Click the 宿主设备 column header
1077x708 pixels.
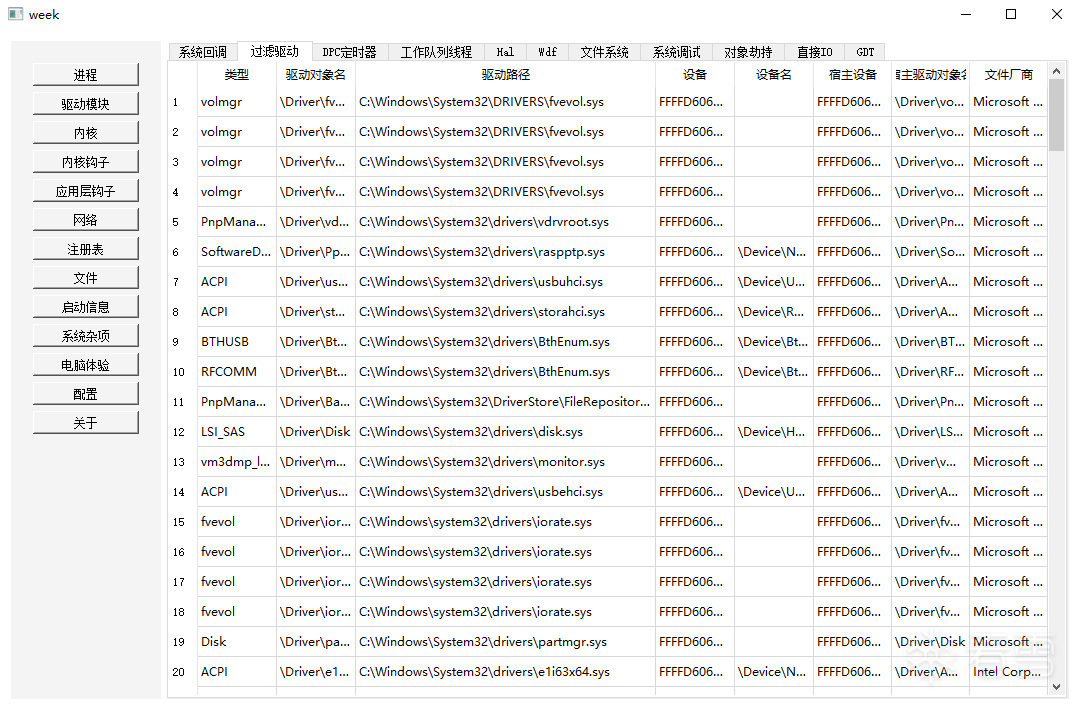tap(852, 74)
